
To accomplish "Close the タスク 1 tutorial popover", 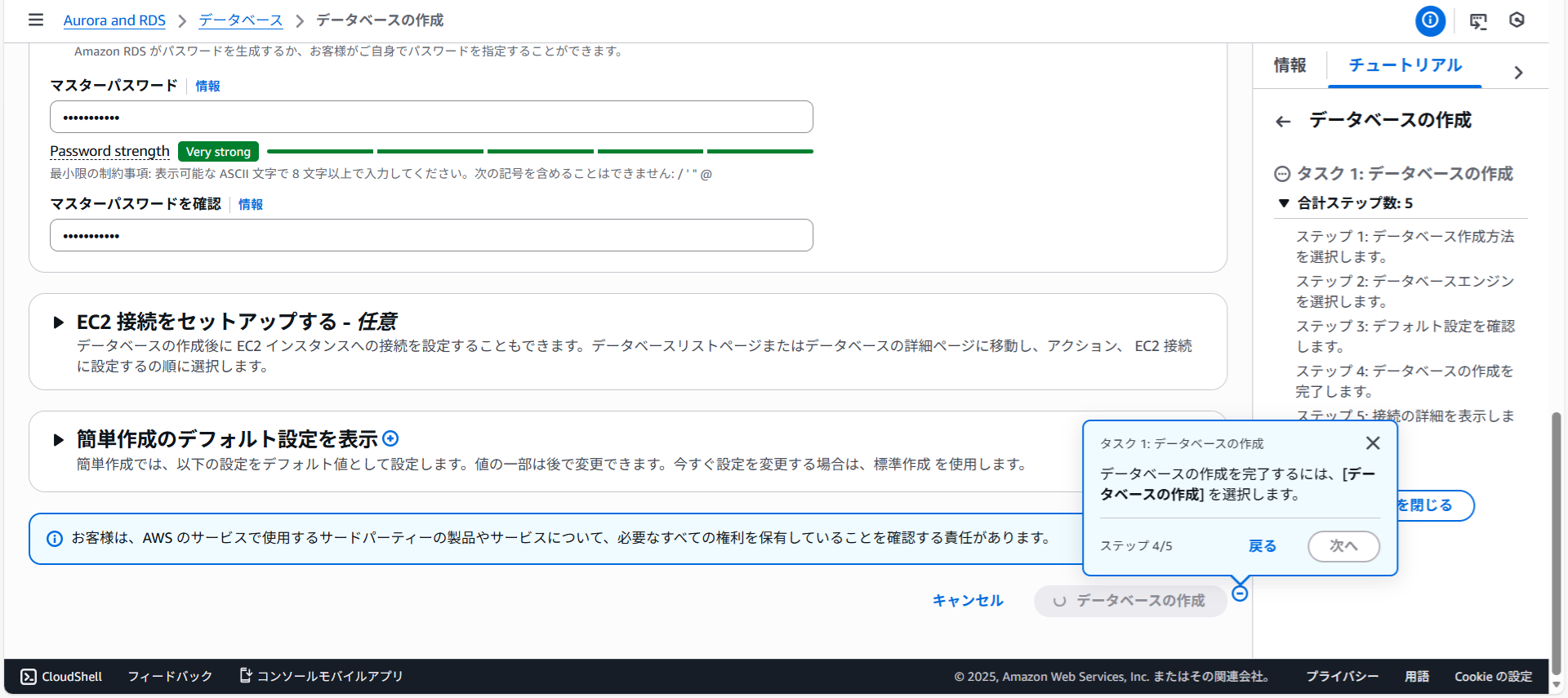I will click(x=1373, y=442).
